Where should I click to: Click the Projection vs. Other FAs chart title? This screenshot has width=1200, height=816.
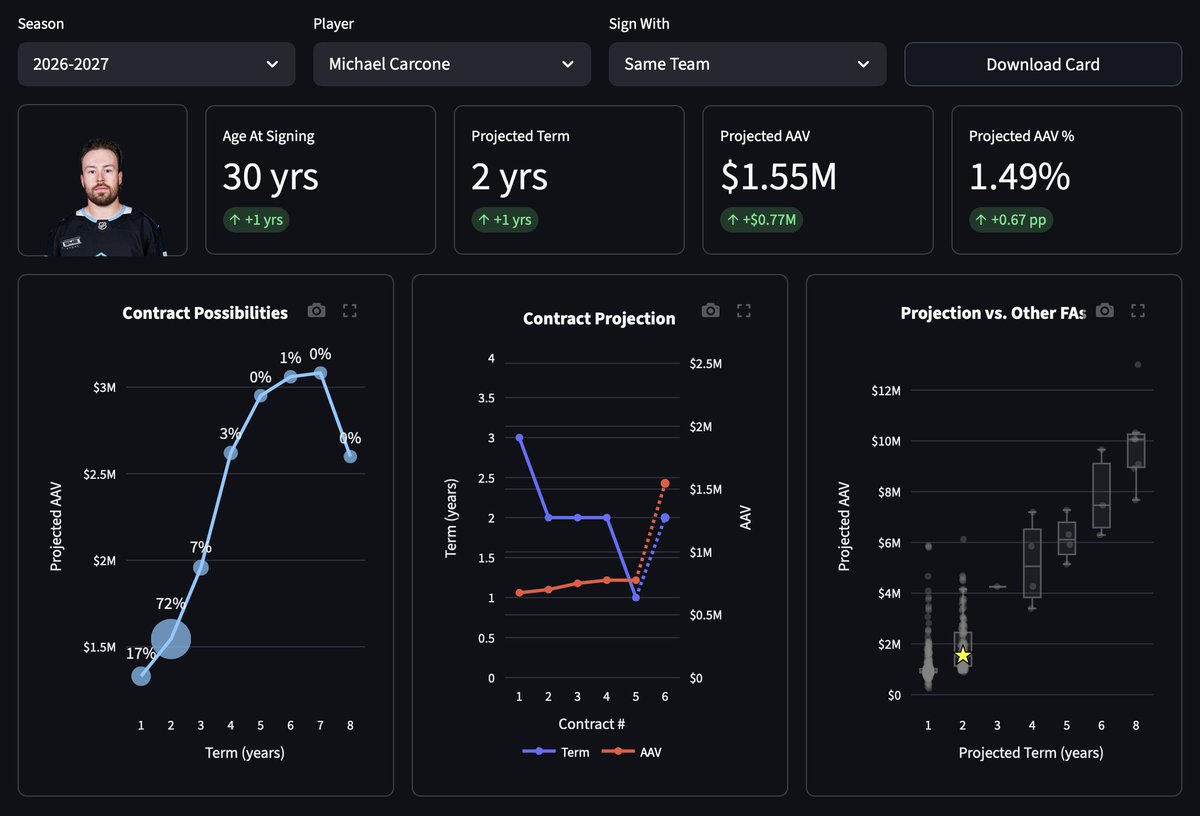[993, 313]
